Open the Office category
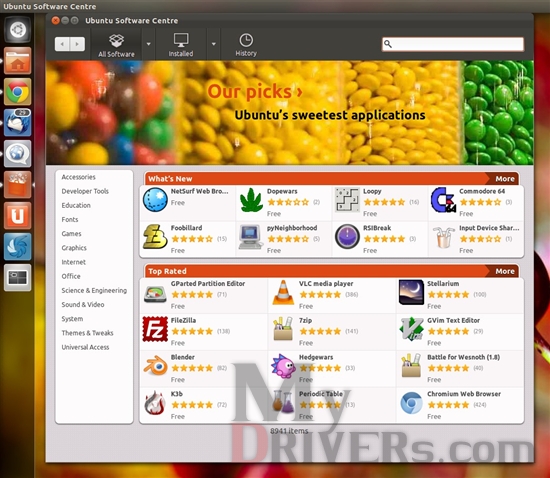 point(71,276)
